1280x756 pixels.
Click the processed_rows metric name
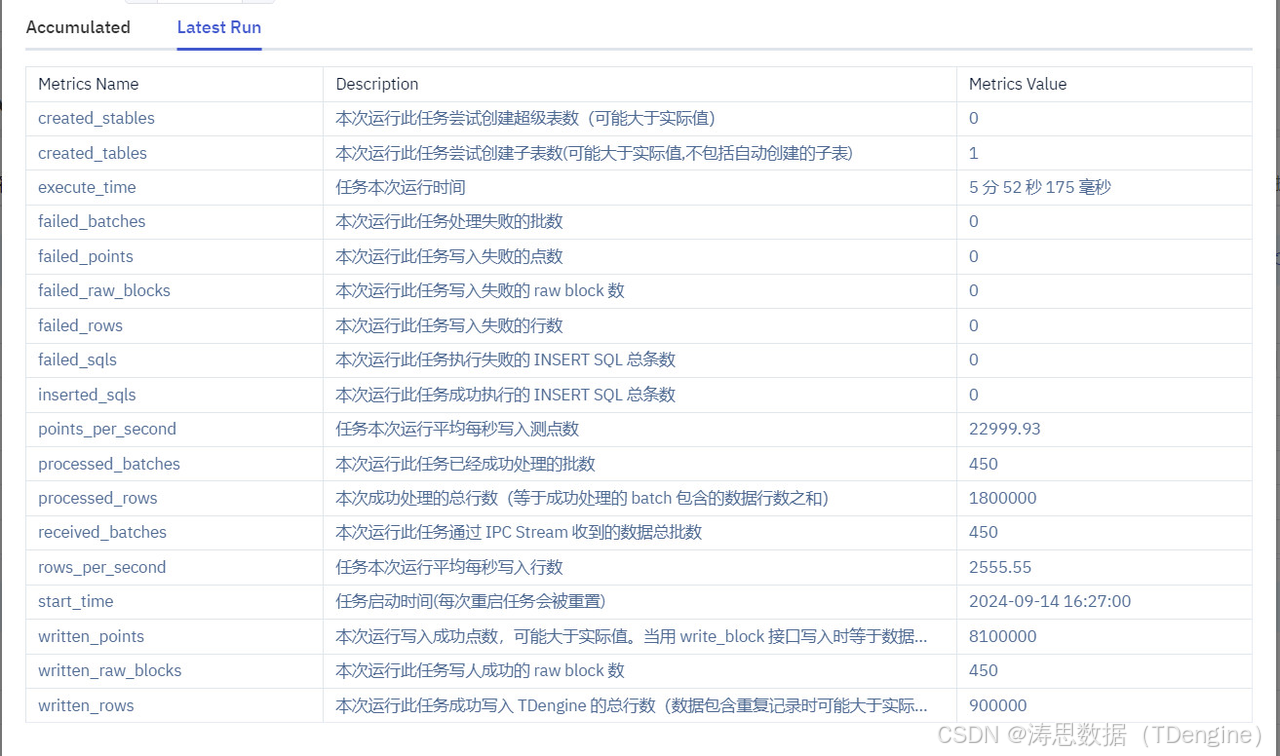pos(98,497)
